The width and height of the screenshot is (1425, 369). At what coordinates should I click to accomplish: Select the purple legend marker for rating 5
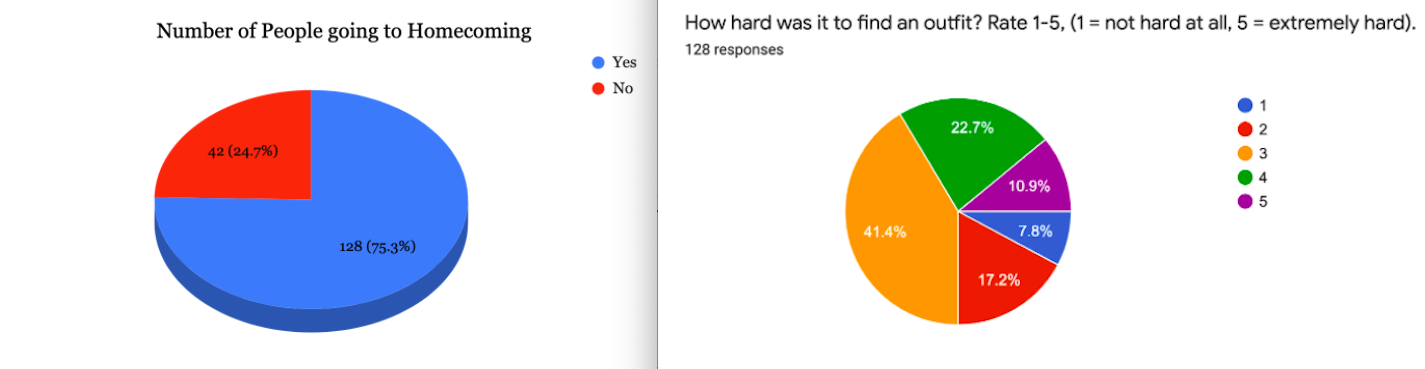(1245, 201)
